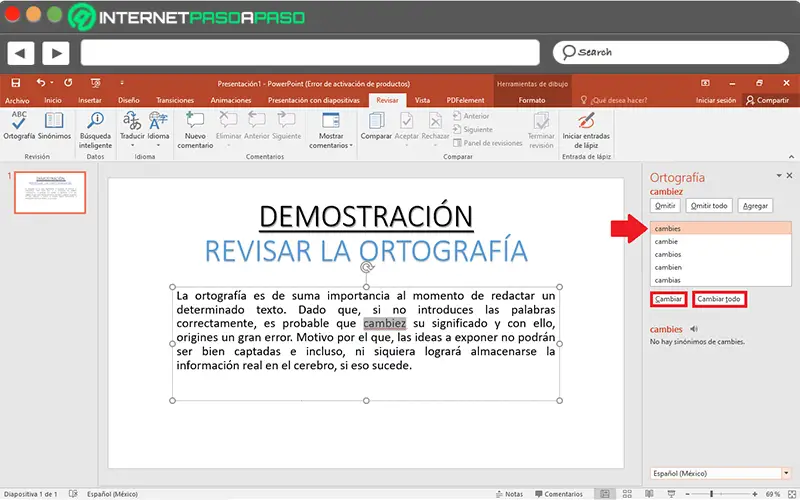Viewport: 800px width, 500px height.
Task: Play pronunciation speaker icon next to cambies
Action: pyautogui.click(x=694, y=328)
